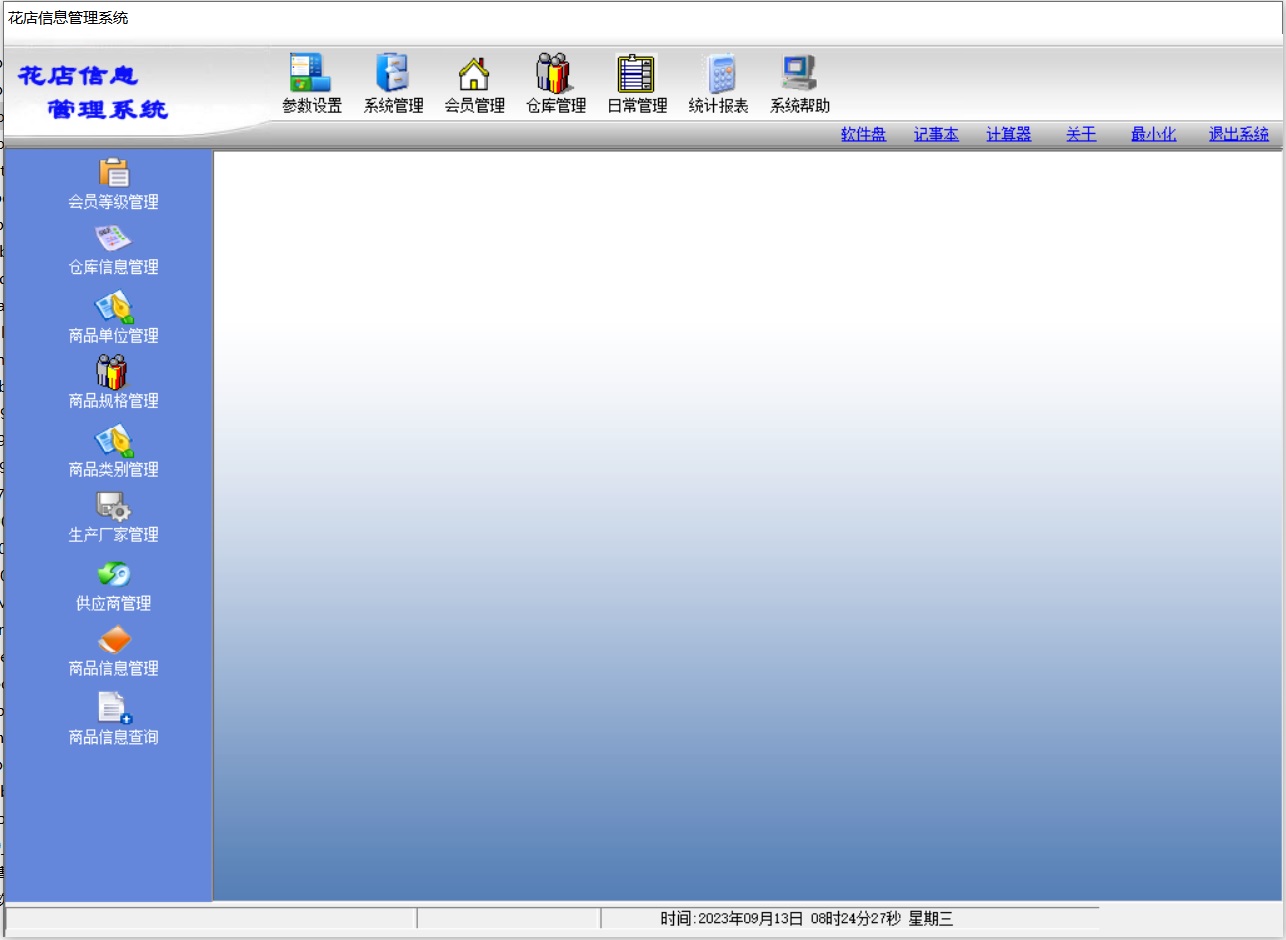Open 供应商管理 sidebar item
Viewport: 1286px width, 940px height.
tap(113, 576)
